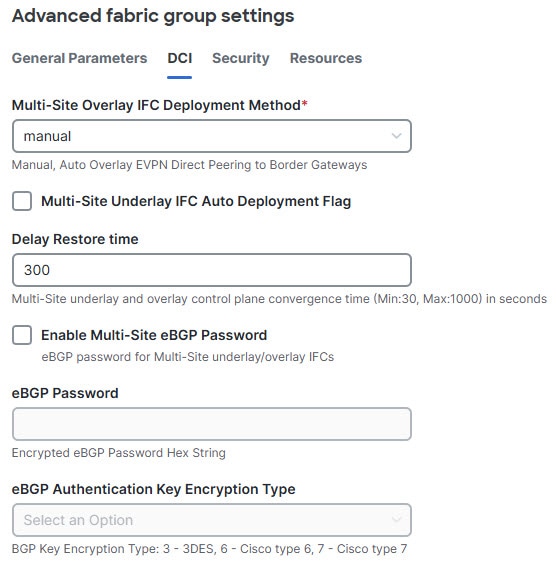Open eBGP Authentication Key Encryption Type dropdown

point(212,520)
